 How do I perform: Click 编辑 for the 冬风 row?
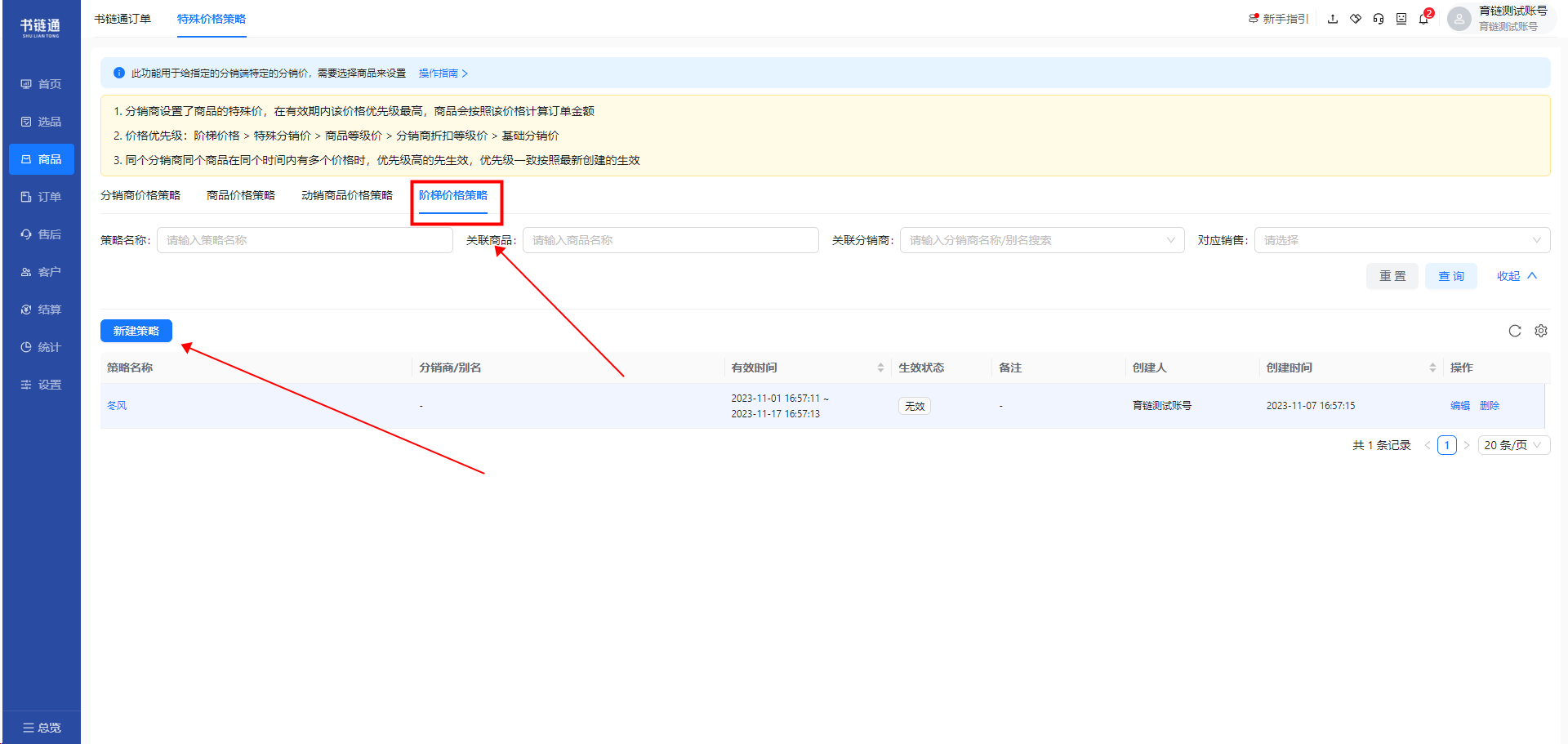point(1460,406)
